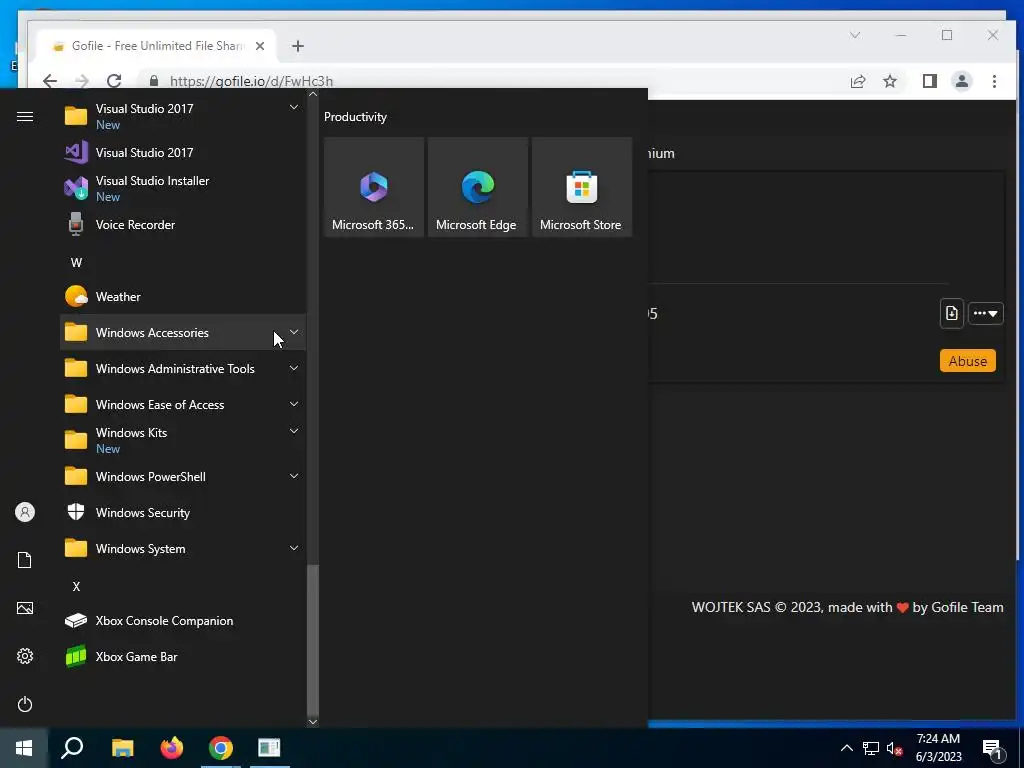Screen dimensions: 1024x768
Task: Open Xbox Game Bar
Action: pyautogui.click(x=183, y=656)
